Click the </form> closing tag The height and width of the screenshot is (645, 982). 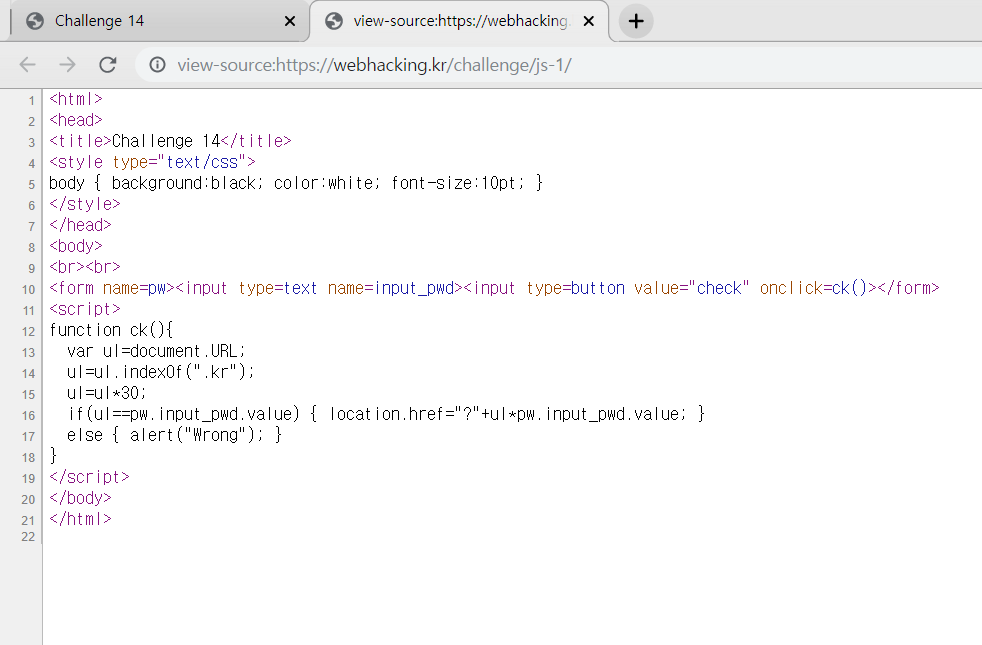908,288
